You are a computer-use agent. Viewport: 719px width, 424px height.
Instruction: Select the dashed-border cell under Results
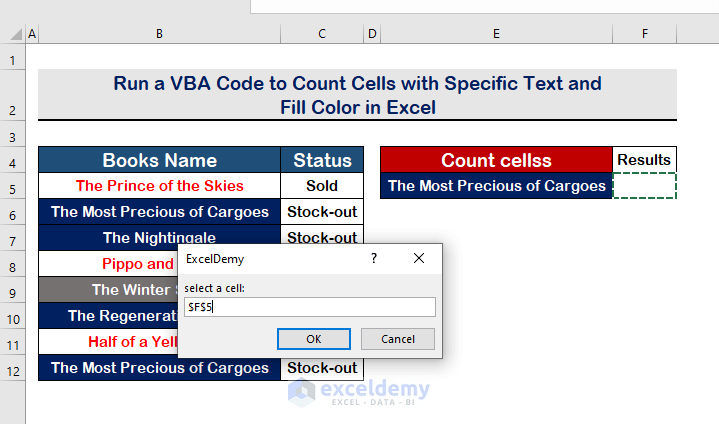pos(645,186)
